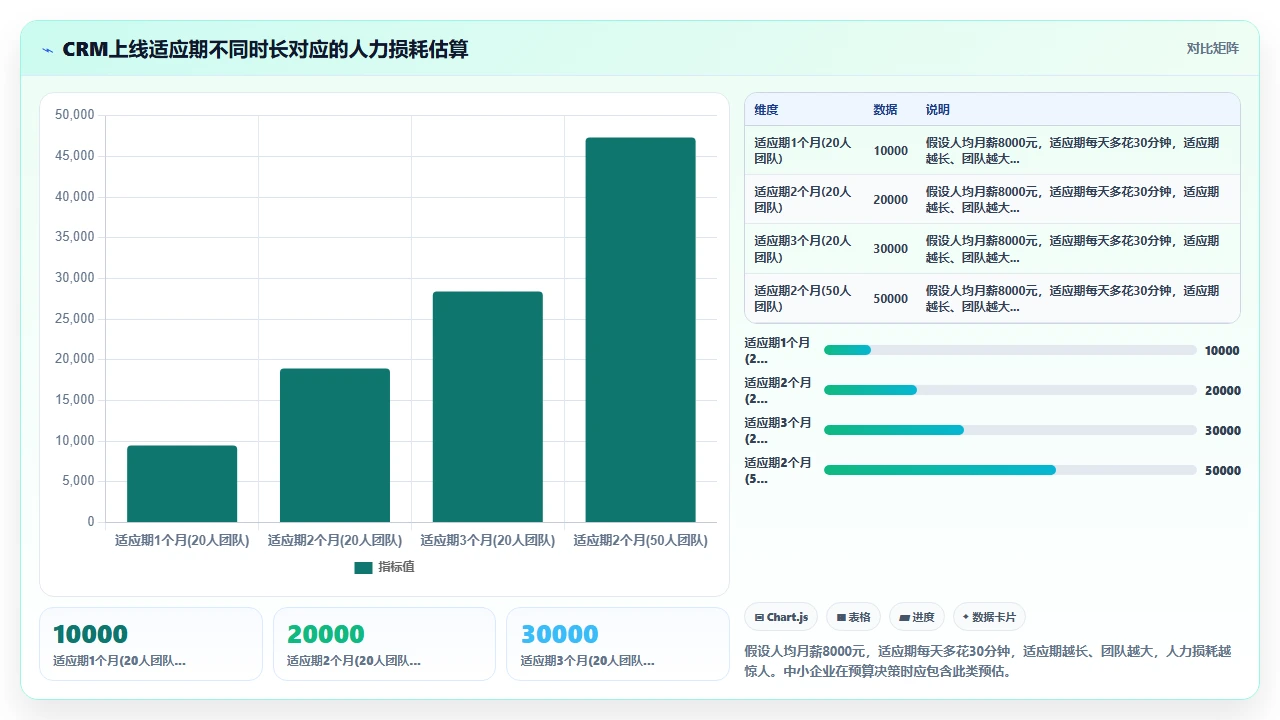The image size is (1280, 720).
Task: Click the Chart.js chip
Action: [x=781, y=617]
